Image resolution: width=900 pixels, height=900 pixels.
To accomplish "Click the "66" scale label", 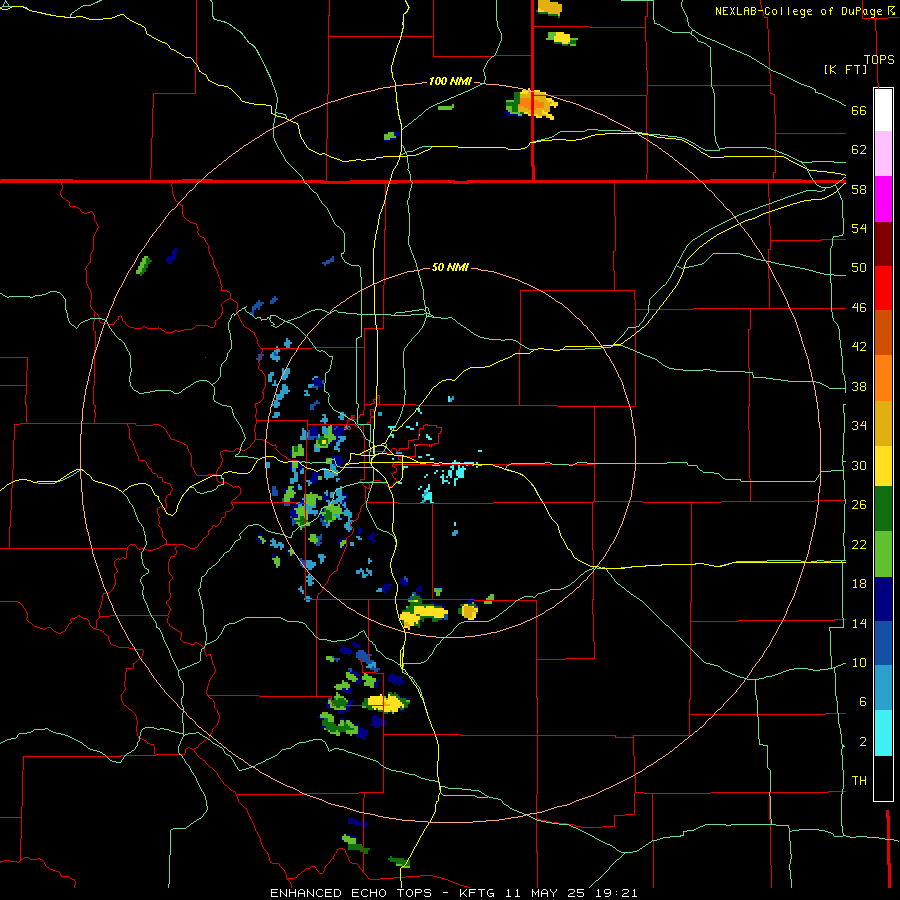I will [x=859, y=110].
